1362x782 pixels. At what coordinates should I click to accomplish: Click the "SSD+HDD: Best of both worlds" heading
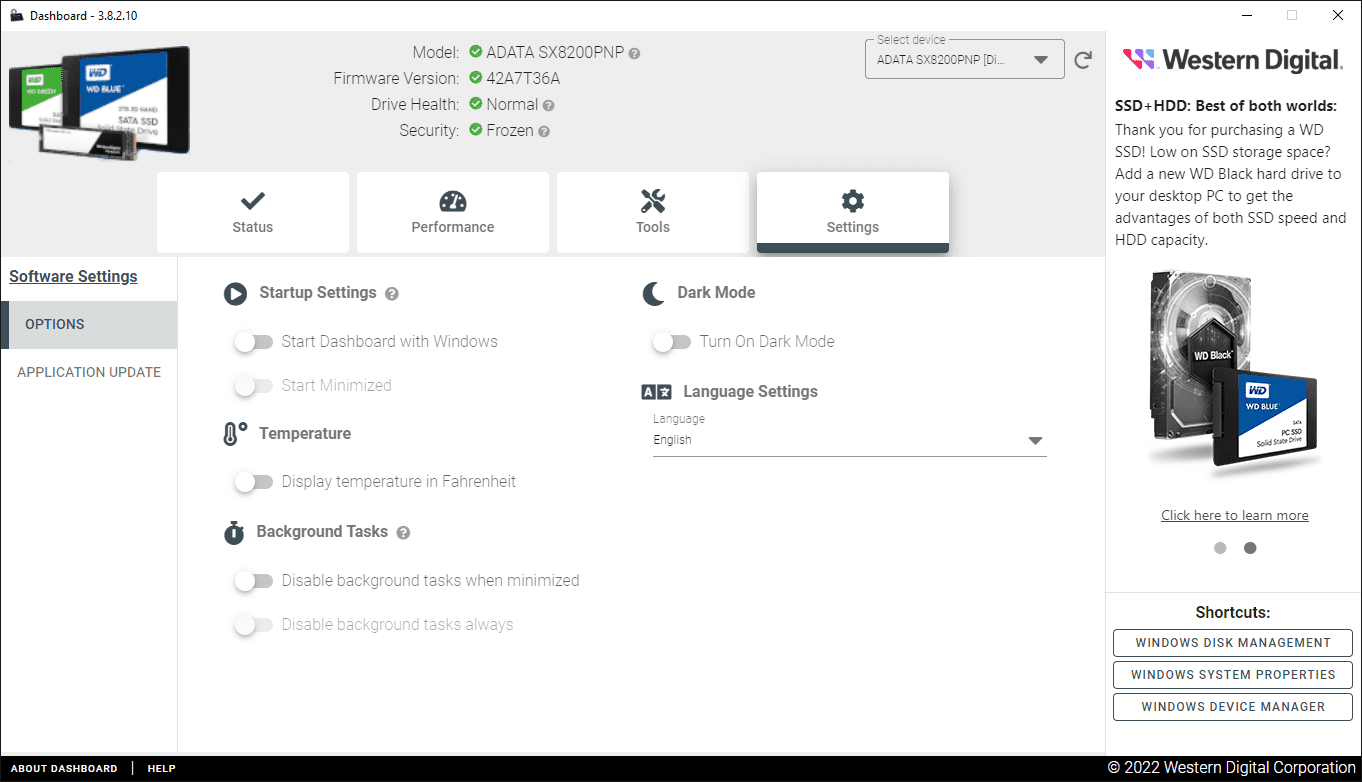pos(1226,106)
